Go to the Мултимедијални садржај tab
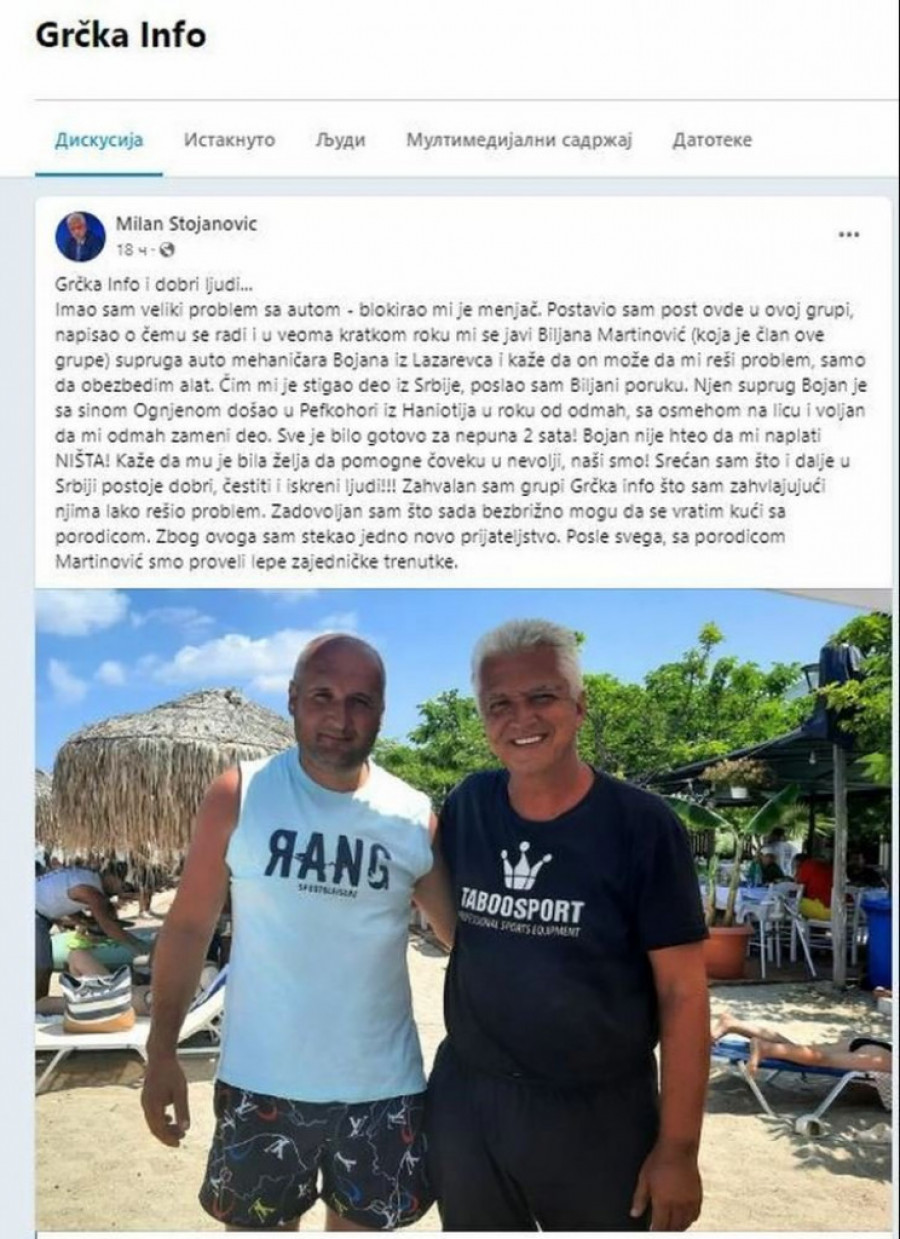 coord(519,140)
